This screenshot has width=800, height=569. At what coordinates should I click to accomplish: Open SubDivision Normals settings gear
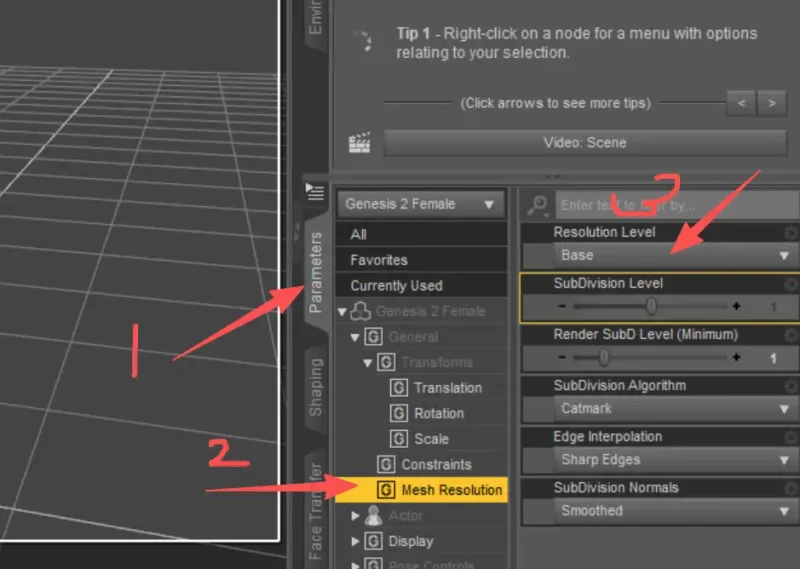[791, 488]
